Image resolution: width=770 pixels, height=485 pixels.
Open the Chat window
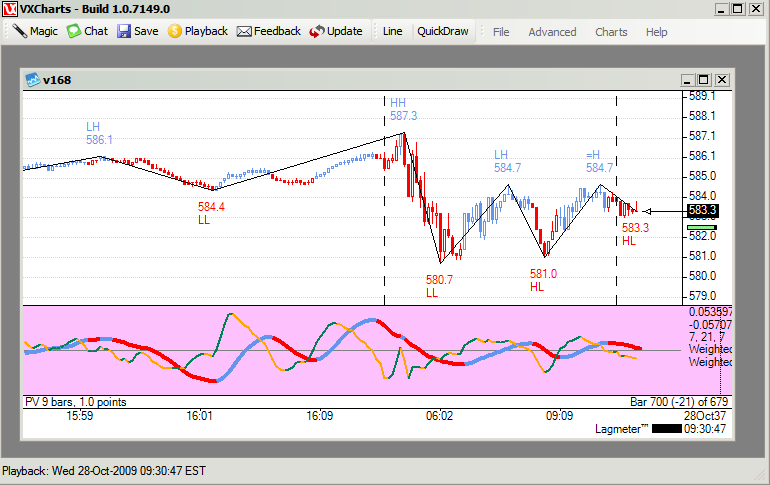click(x=87, y=31)
